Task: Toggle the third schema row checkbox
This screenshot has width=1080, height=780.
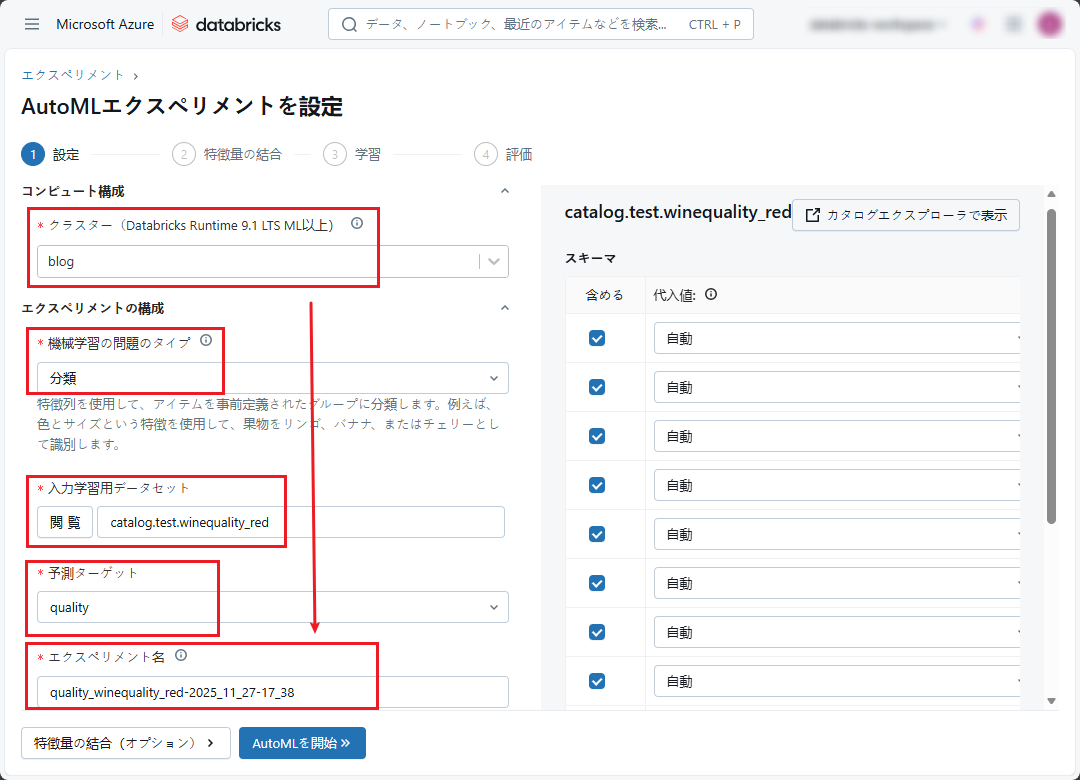Action: (597, 436)
